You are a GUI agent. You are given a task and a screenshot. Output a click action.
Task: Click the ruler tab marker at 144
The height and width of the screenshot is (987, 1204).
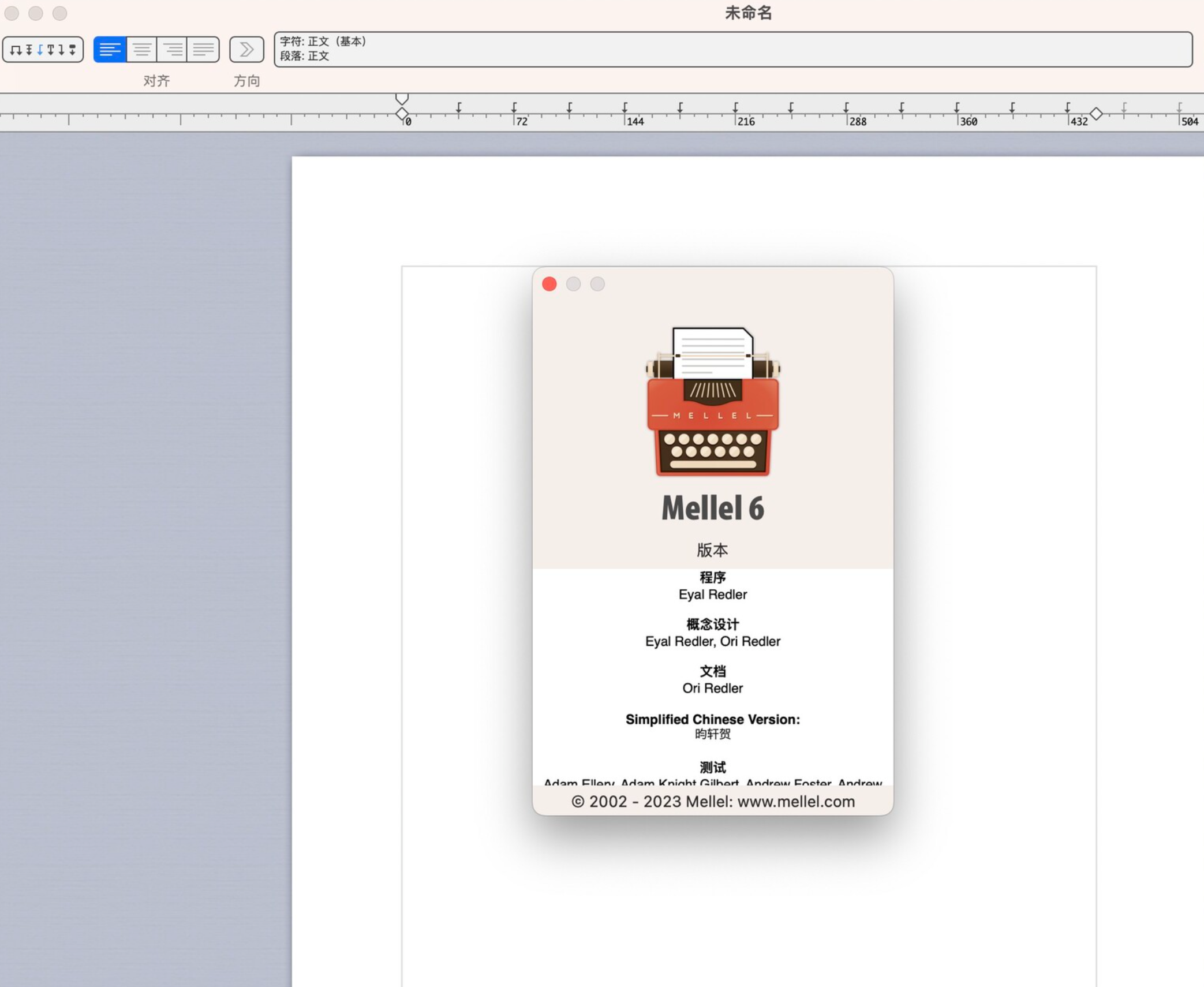click(x=625, y=107)
